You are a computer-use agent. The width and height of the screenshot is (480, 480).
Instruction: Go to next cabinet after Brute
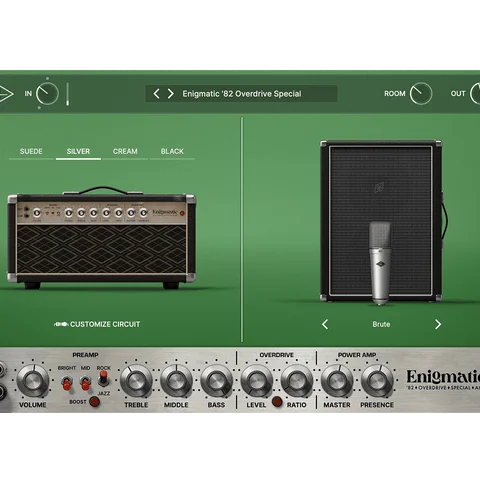click(x=438, y=324)
